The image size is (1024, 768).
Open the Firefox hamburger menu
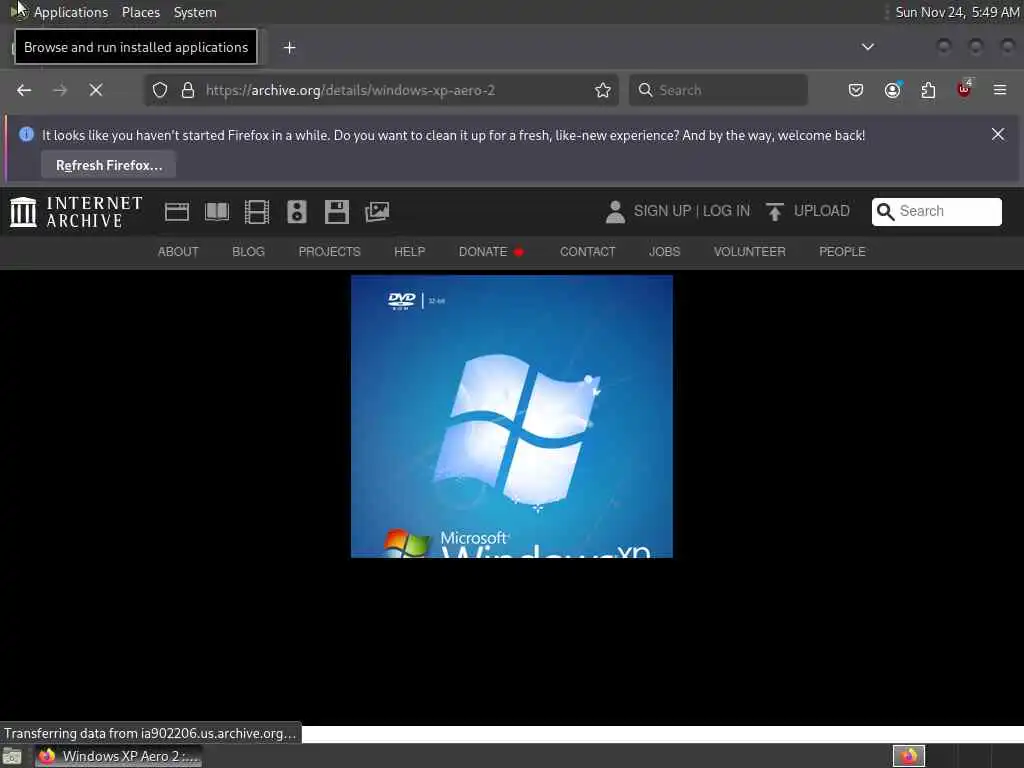click(1000, 90)
